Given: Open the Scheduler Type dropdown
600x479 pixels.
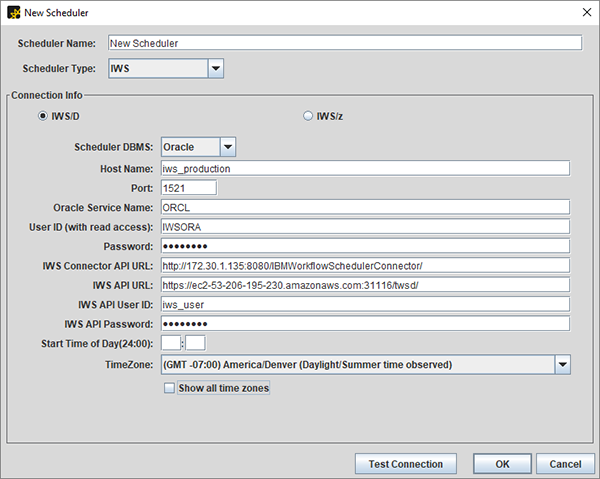Looking at the screenshot, I should [x=215, y=68].
